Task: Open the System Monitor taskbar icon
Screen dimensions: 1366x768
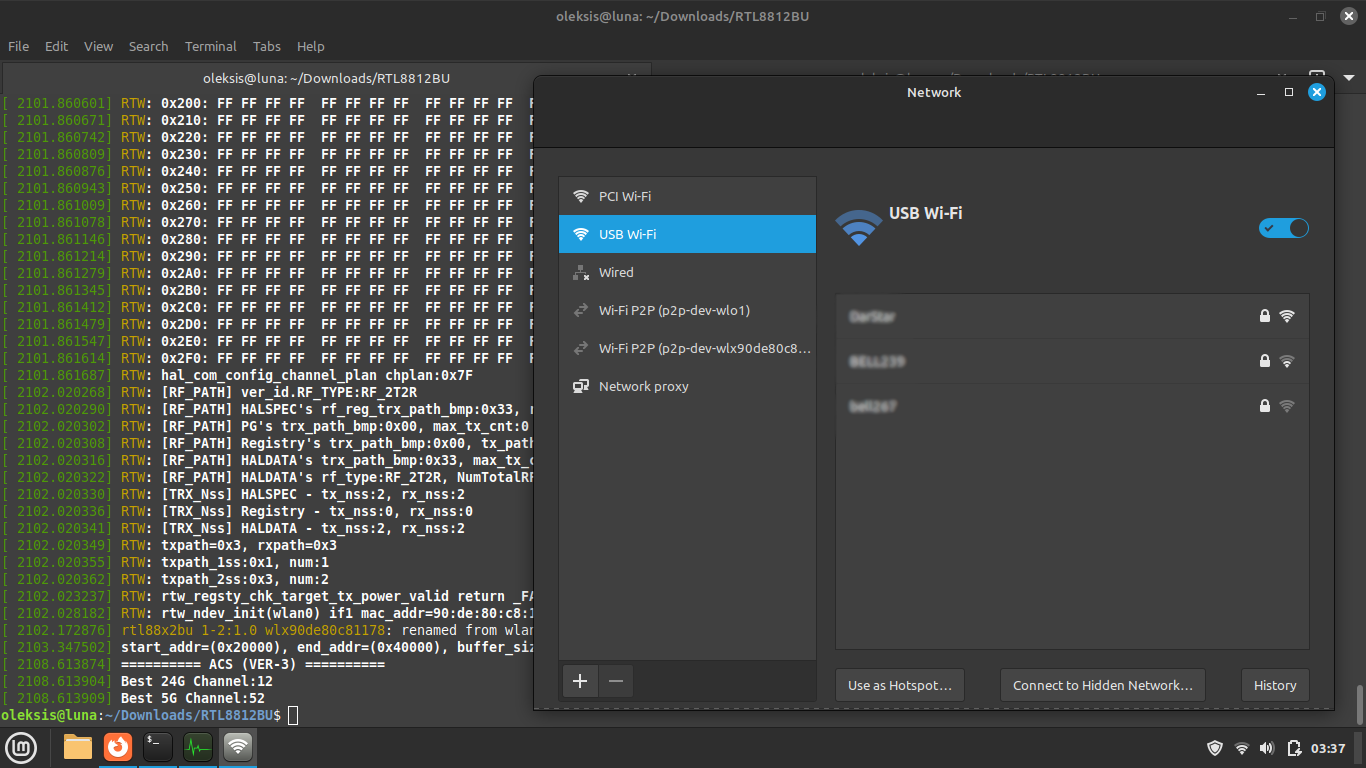Action: pos(197,747)
